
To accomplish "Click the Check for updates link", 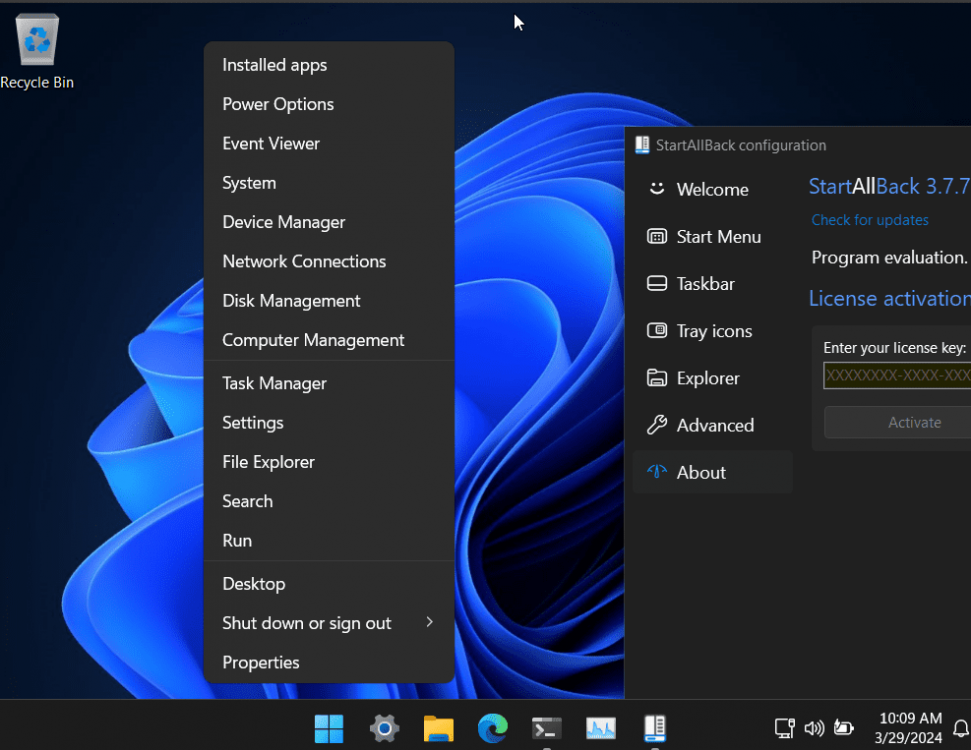I will 869,220.
